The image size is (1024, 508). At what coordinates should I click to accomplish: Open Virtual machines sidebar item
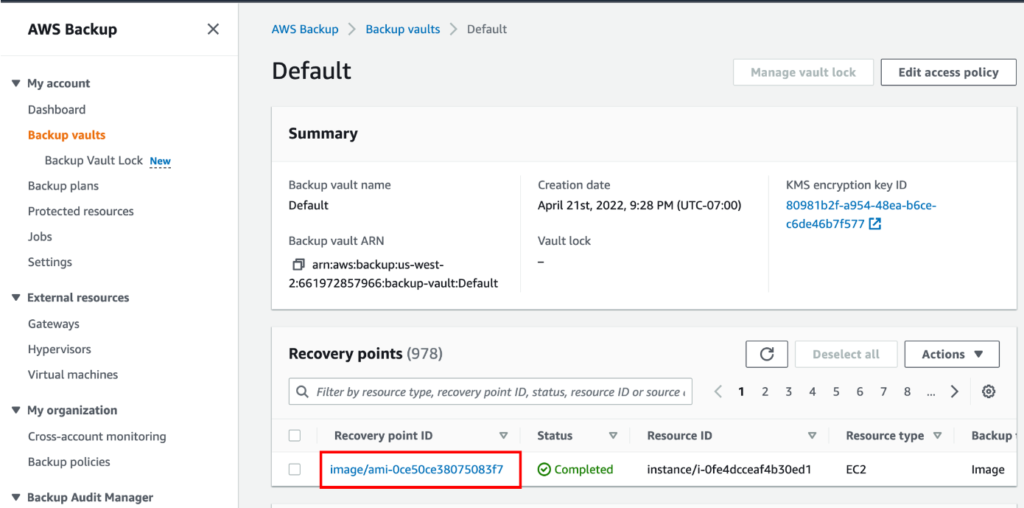pyautogui.click(x=73, y=375)
